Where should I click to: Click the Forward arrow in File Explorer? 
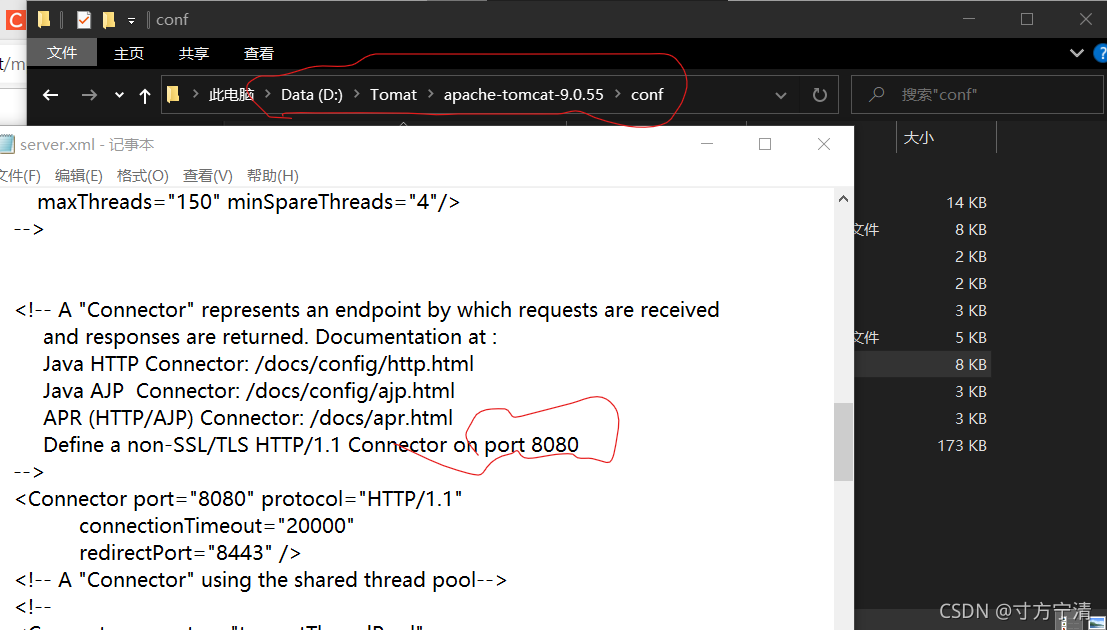pyautogui.click(x=89, y=95)
